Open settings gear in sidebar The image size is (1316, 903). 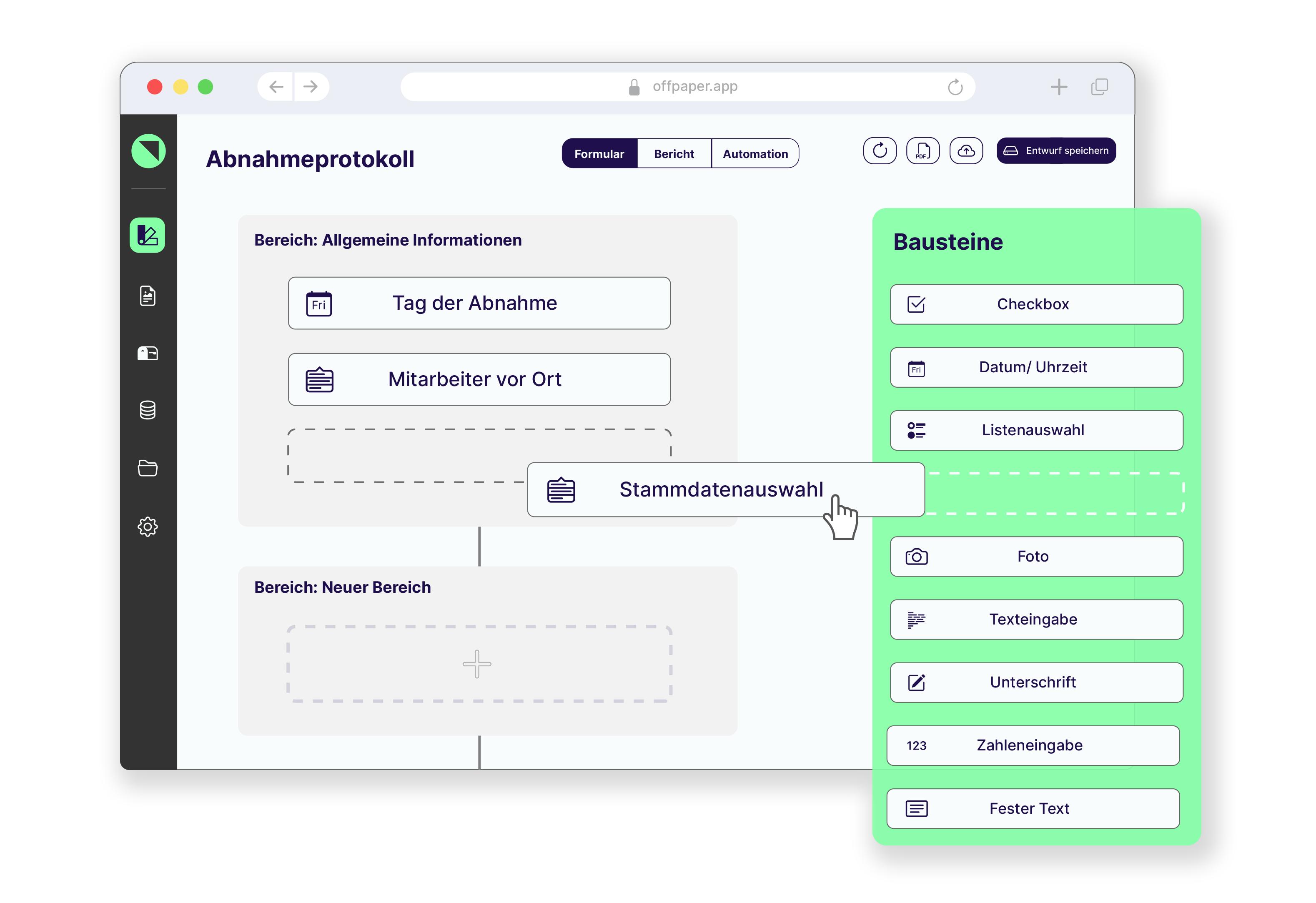[147, 527]
